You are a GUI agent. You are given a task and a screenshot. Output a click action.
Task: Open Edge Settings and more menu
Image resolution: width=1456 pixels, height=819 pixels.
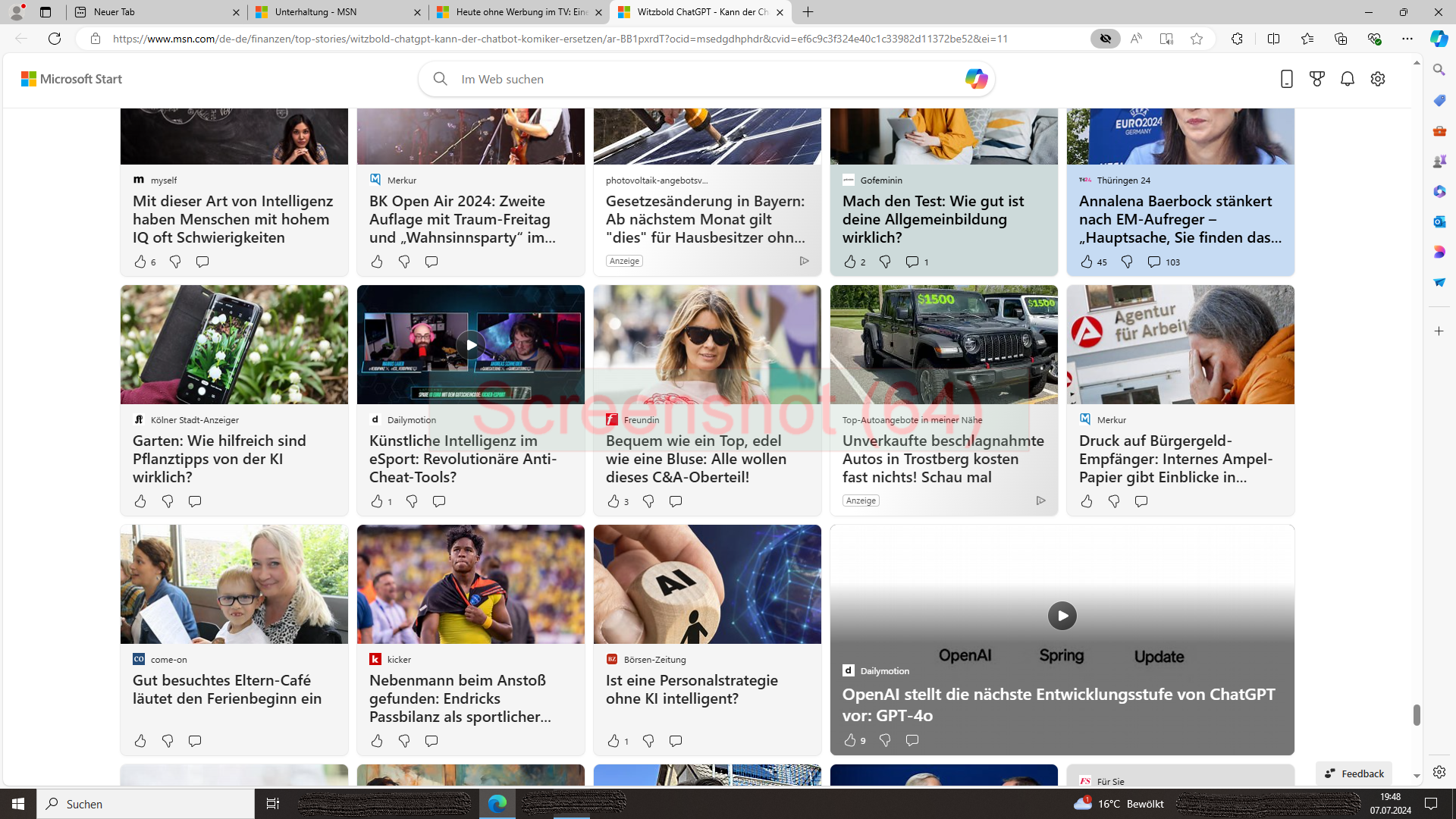click(1407, 39)
